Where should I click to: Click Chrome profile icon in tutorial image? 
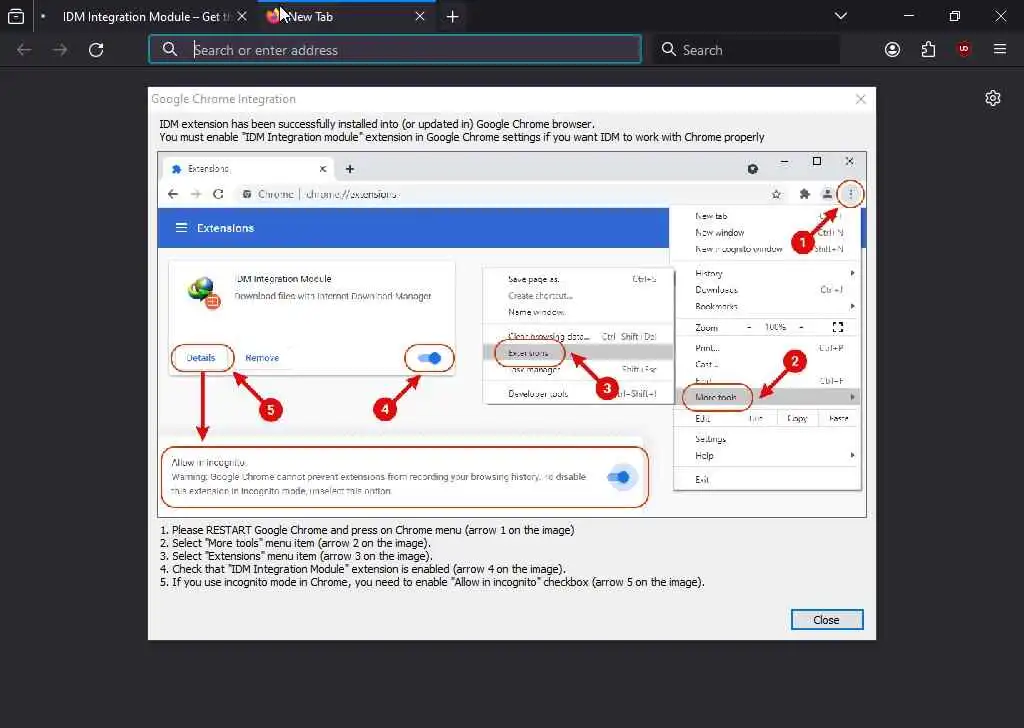pos(827,194)
